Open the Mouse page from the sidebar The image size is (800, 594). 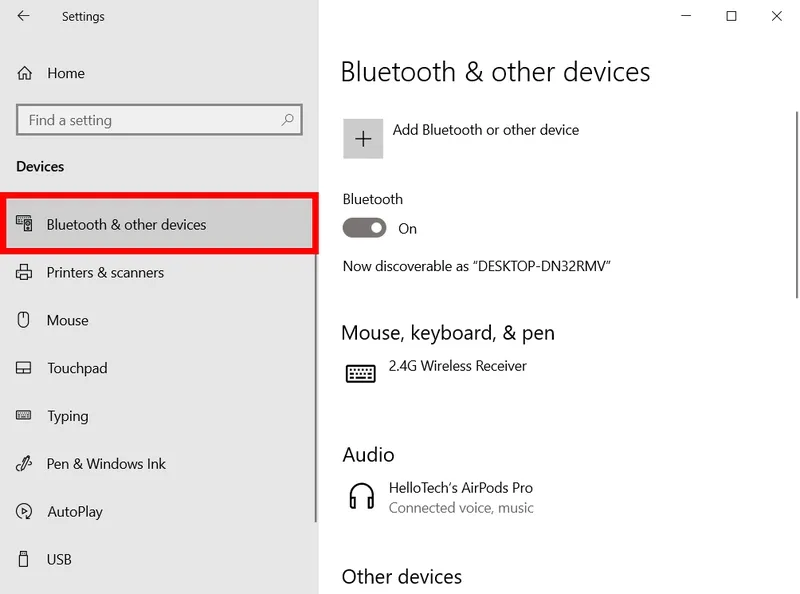tap(70, 320)
